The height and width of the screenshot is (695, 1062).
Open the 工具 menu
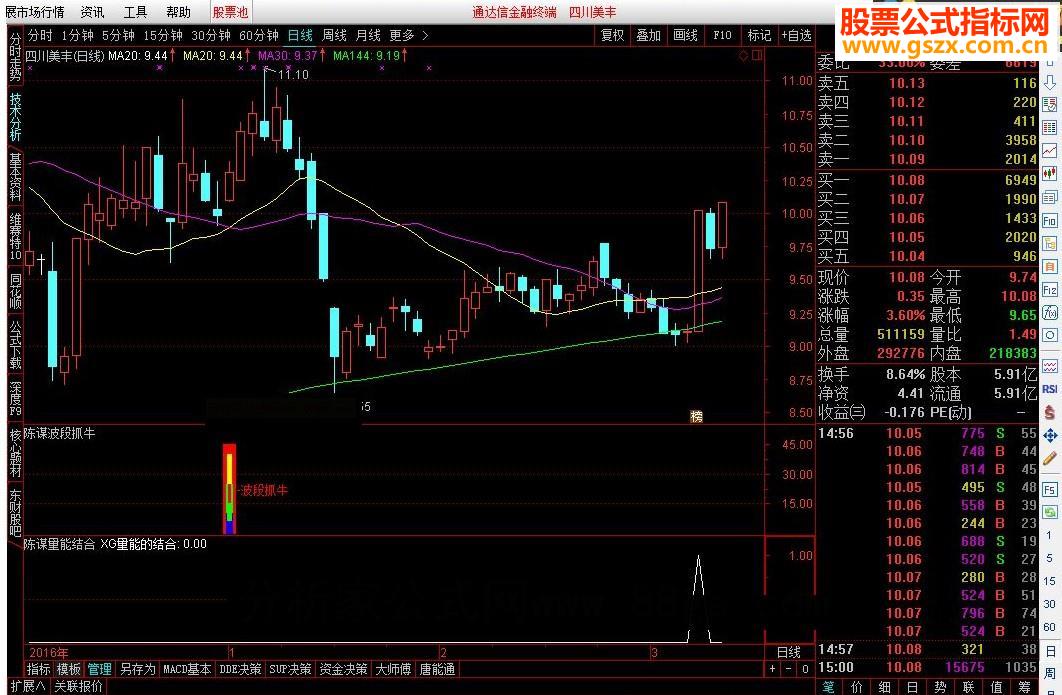(135, 12)
